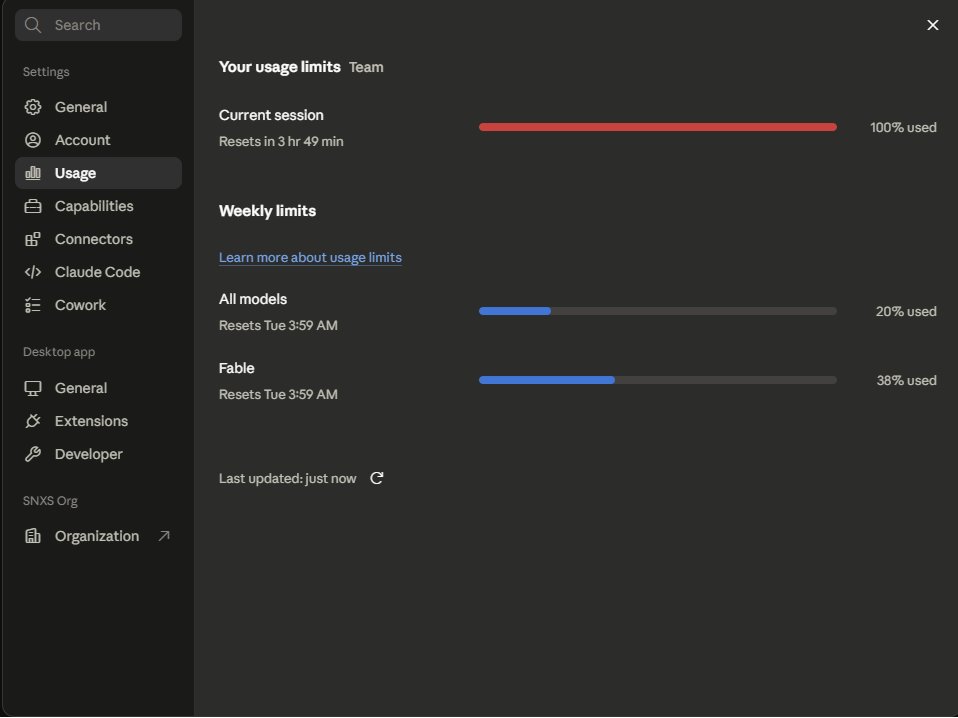Screen dimensions: 958x718
Task: Open the Claude Code settings page
Action: tap(98, 272)
